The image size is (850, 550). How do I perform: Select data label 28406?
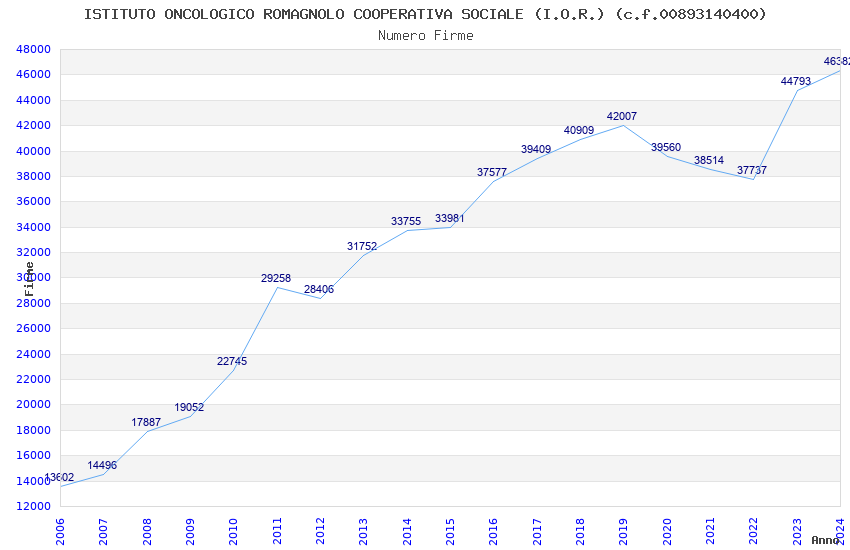point(319,289)
